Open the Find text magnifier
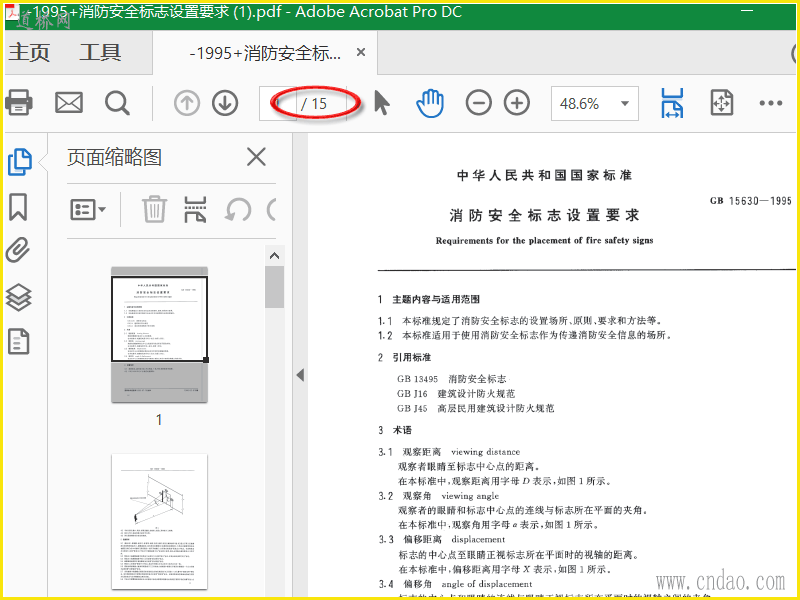This screenshot has height=600, width=800. (x=117, y=103)
